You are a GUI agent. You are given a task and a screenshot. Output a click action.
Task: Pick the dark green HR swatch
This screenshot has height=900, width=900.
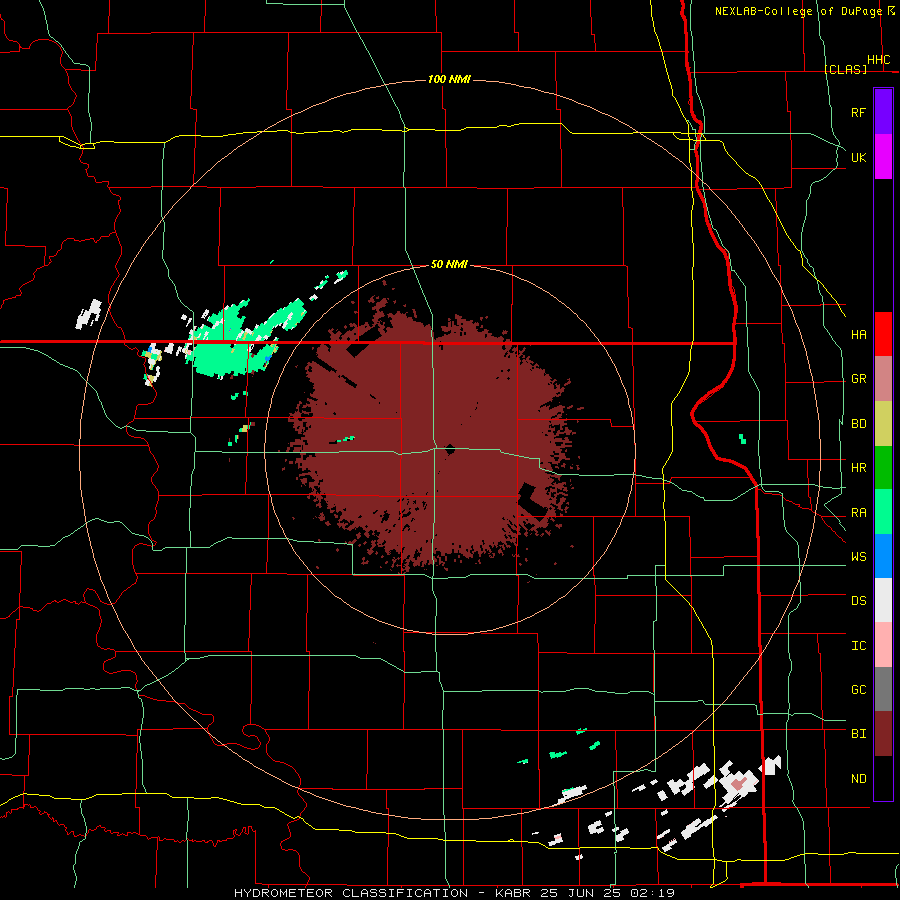coord(883,468)
